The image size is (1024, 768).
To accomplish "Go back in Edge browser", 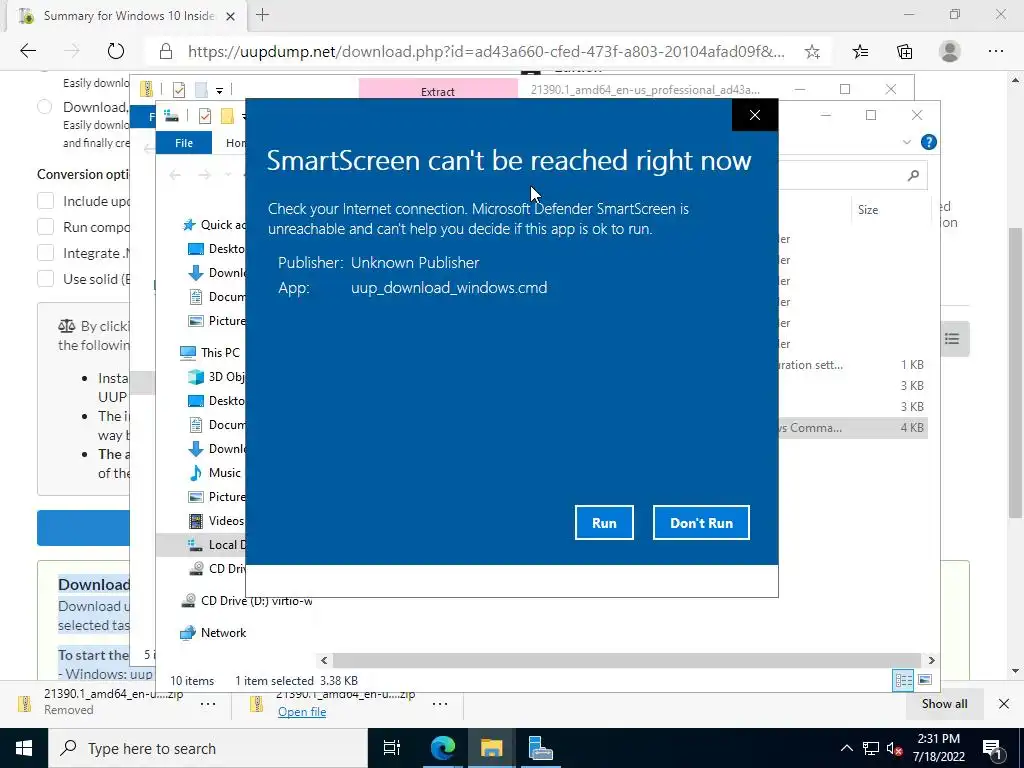I will 28,51.
